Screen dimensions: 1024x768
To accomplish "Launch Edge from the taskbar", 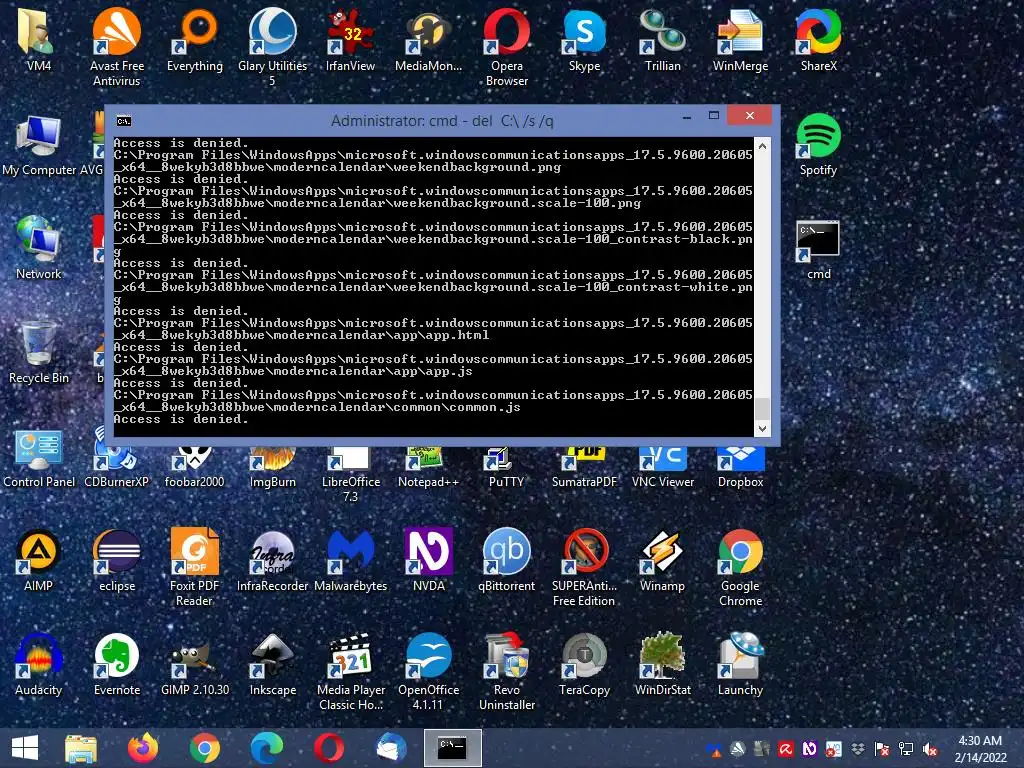I will coord(266,748).
